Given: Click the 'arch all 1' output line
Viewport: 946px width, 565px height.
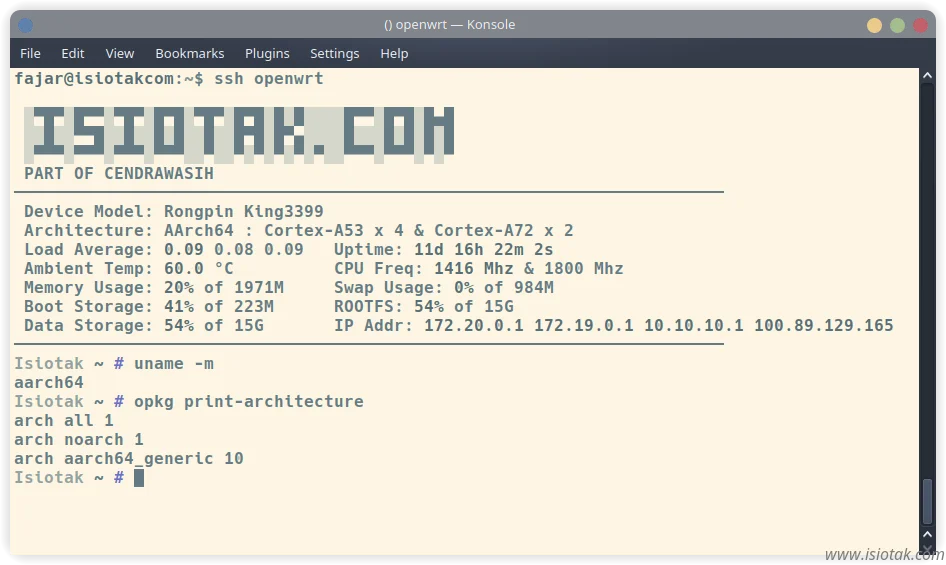Looking at the screenshot, I should tap(64, 421).
